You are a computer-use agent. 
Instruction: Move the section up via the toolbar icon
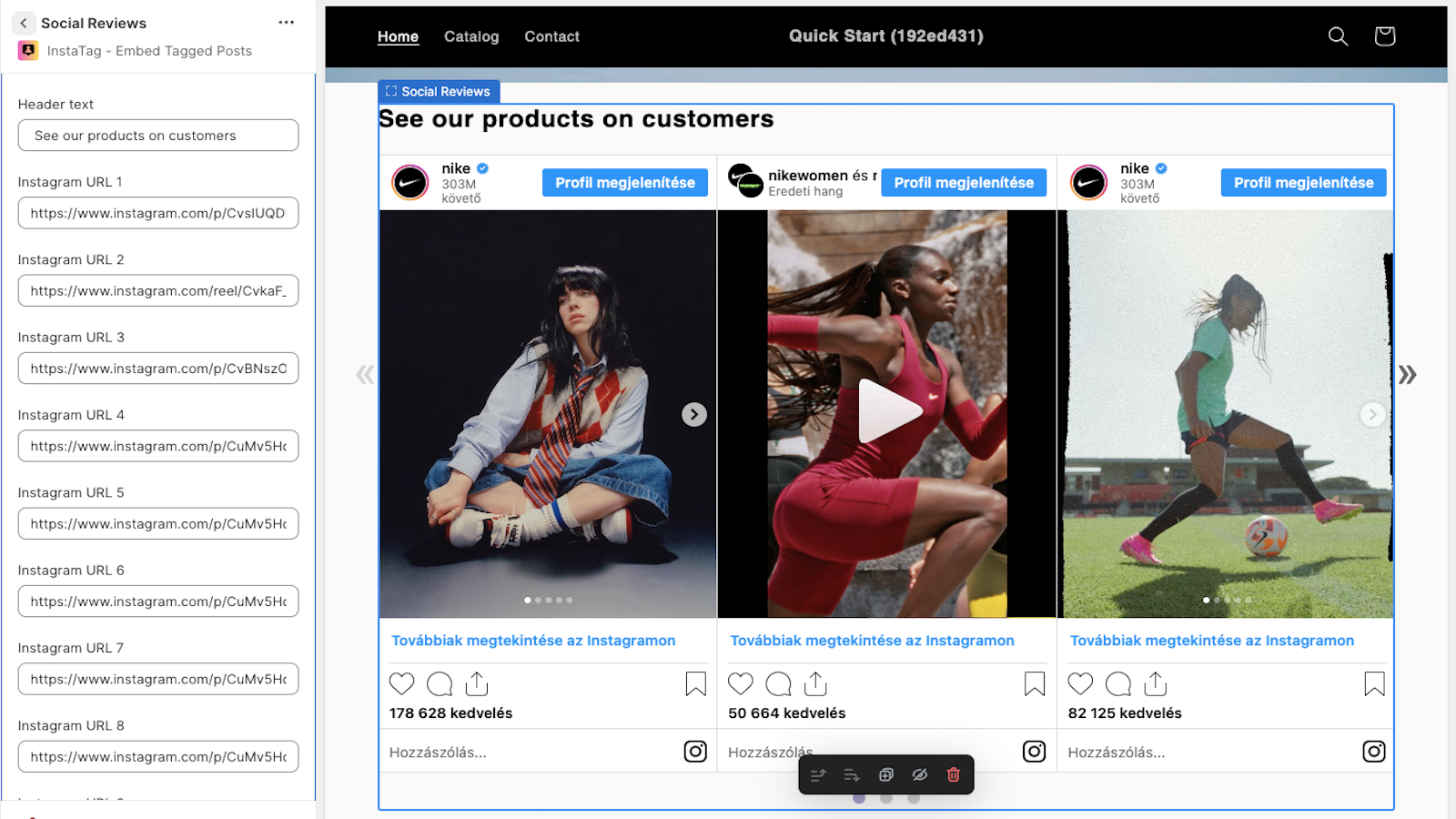tap(816, 774)
